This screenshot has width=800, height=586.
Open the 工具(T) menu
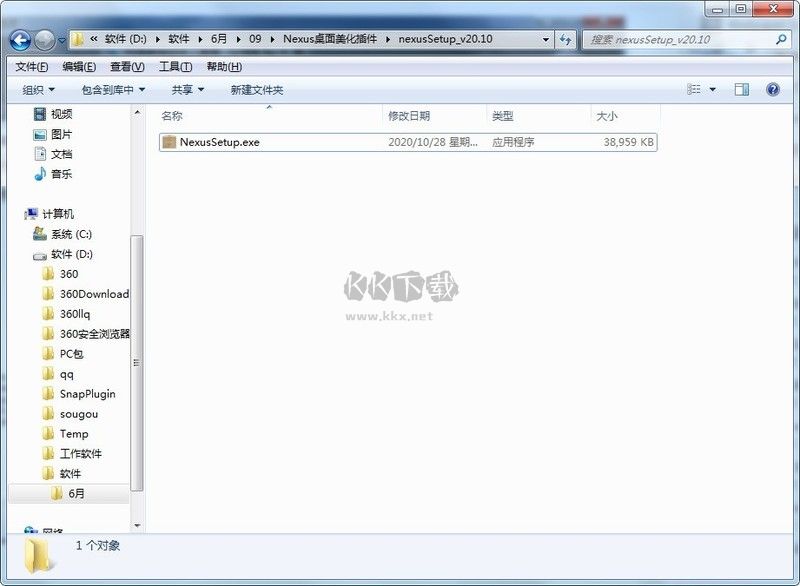[176, 67]
